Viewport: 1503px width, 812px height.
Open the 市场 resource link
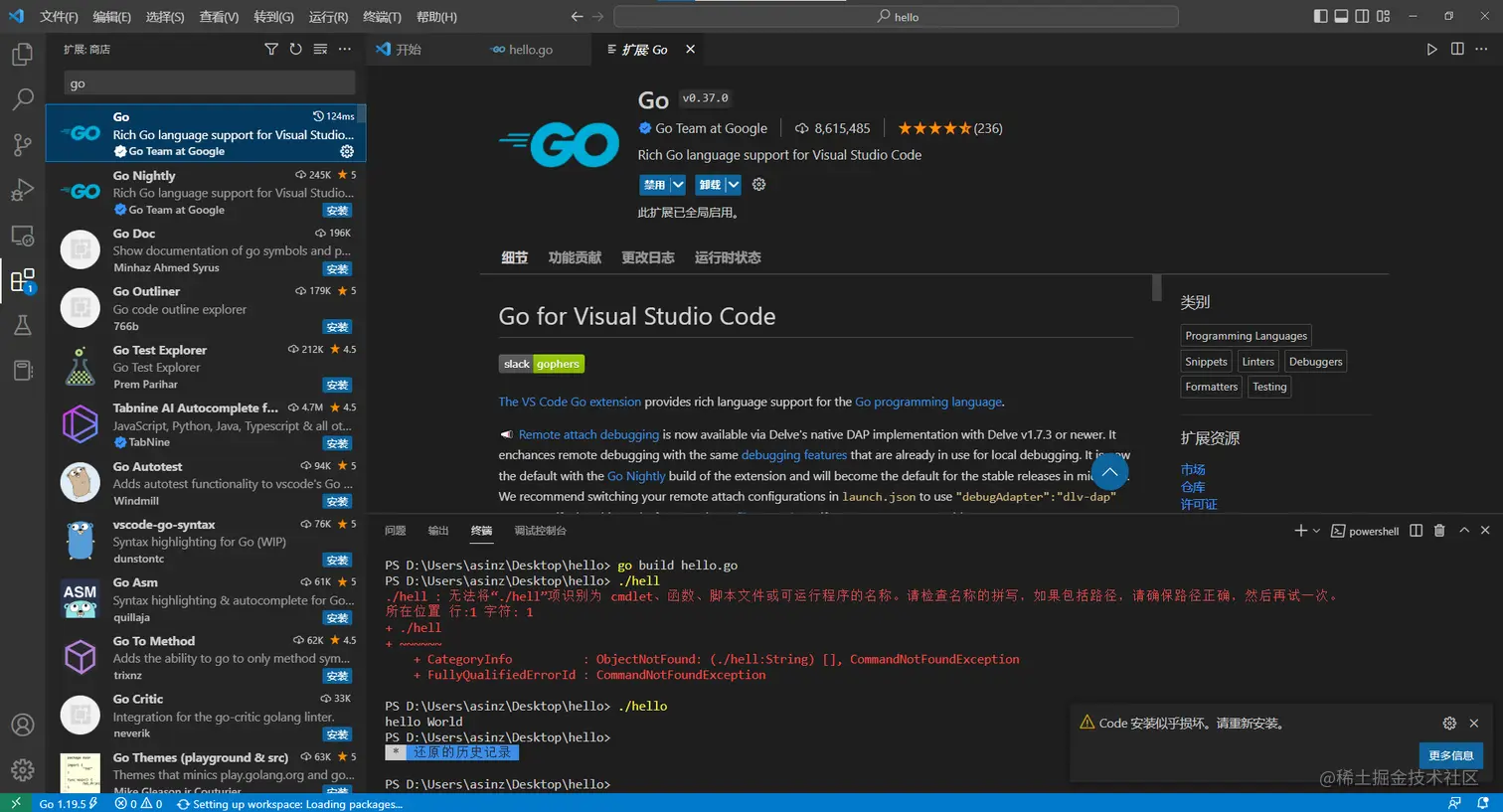coord(1193,469)
